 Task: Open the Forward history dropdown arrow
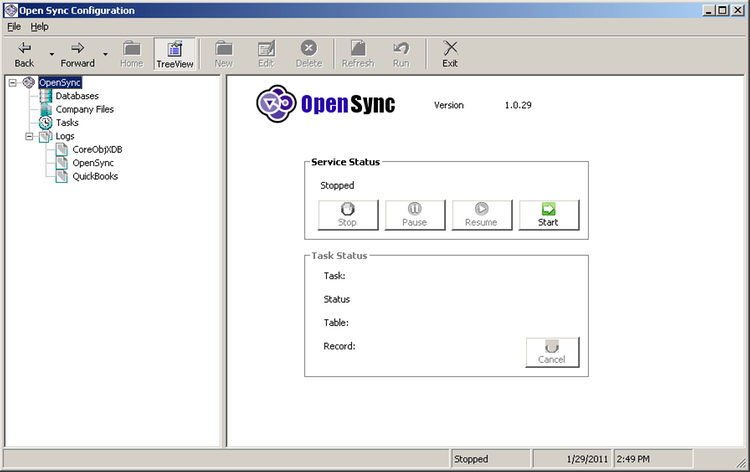(105, 55)
